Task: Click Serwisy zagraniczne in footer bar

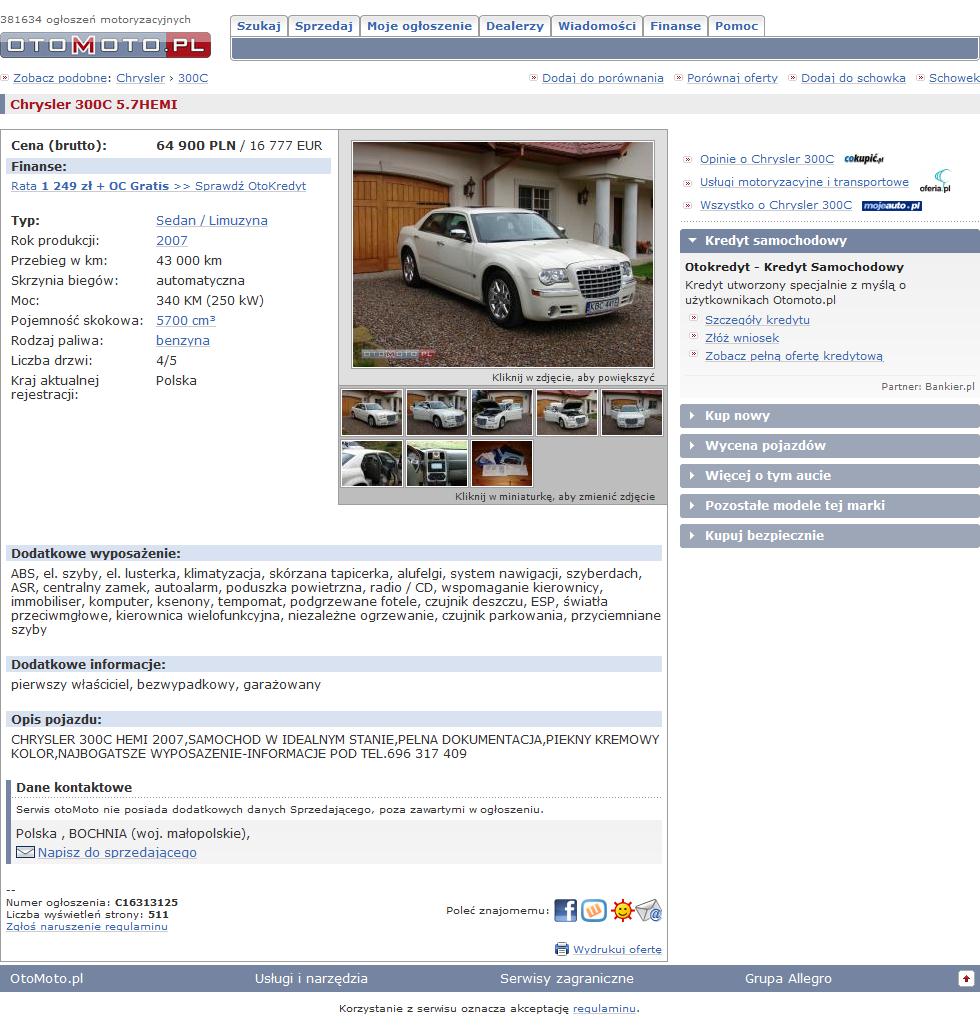Action: point(567,979)
